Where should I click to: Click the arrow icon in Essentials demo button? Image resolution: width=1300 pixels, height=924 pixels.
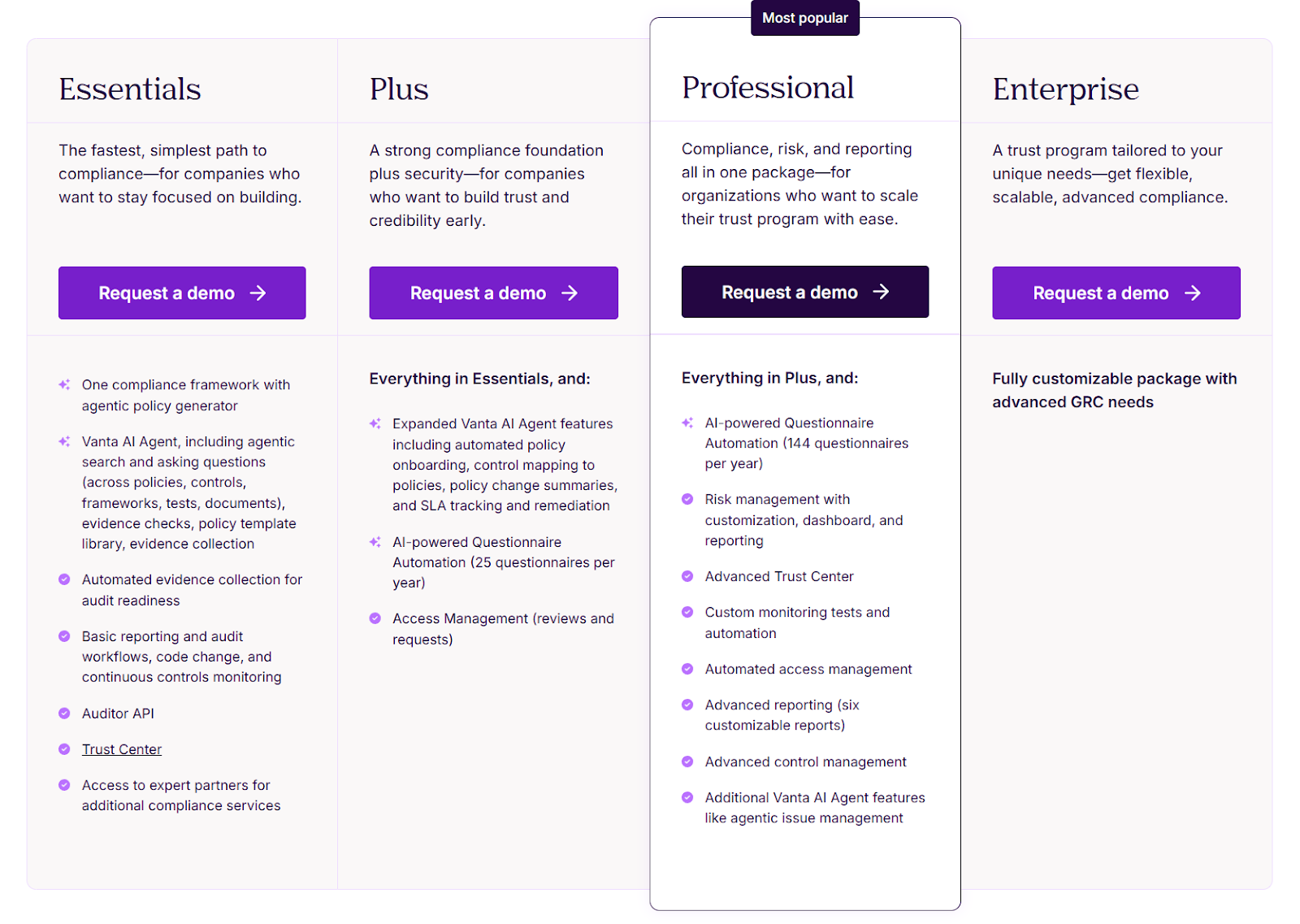259,293
